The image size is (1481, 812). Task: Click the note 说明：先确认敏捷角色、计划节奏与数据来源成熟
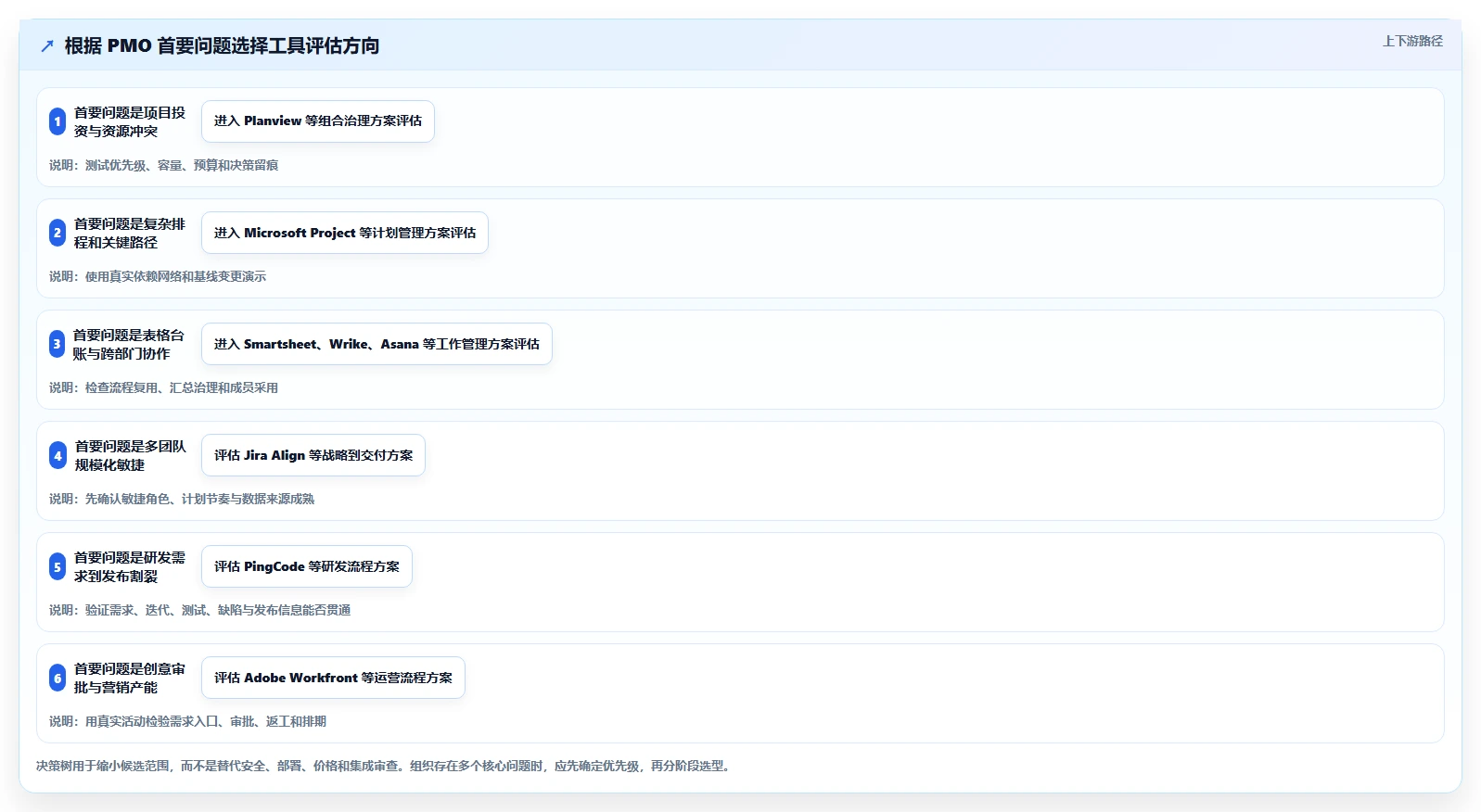click(182, 499)
